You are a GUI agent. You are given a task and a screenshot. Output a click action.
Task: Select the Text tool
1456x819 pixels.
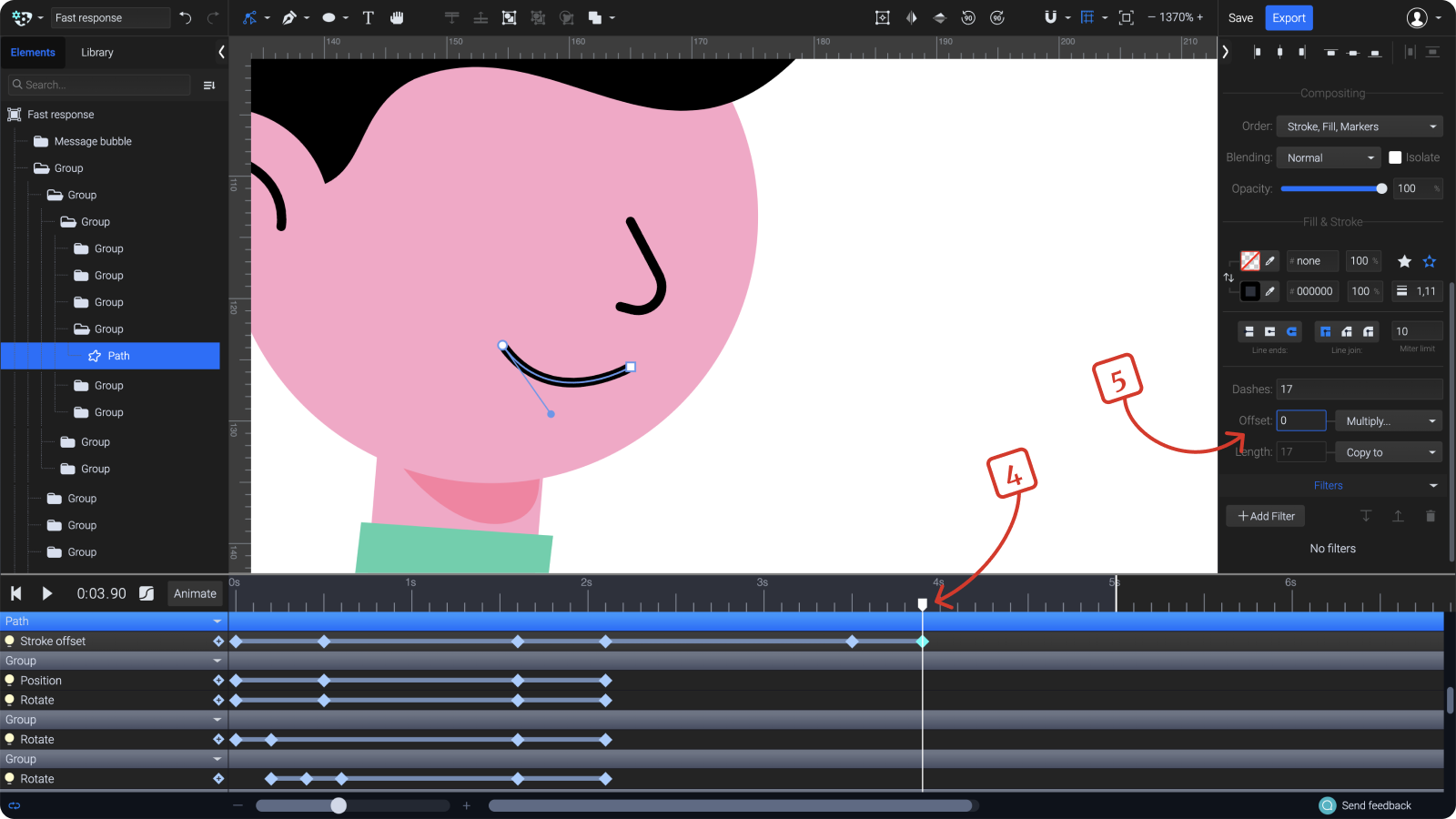point(369,17)
